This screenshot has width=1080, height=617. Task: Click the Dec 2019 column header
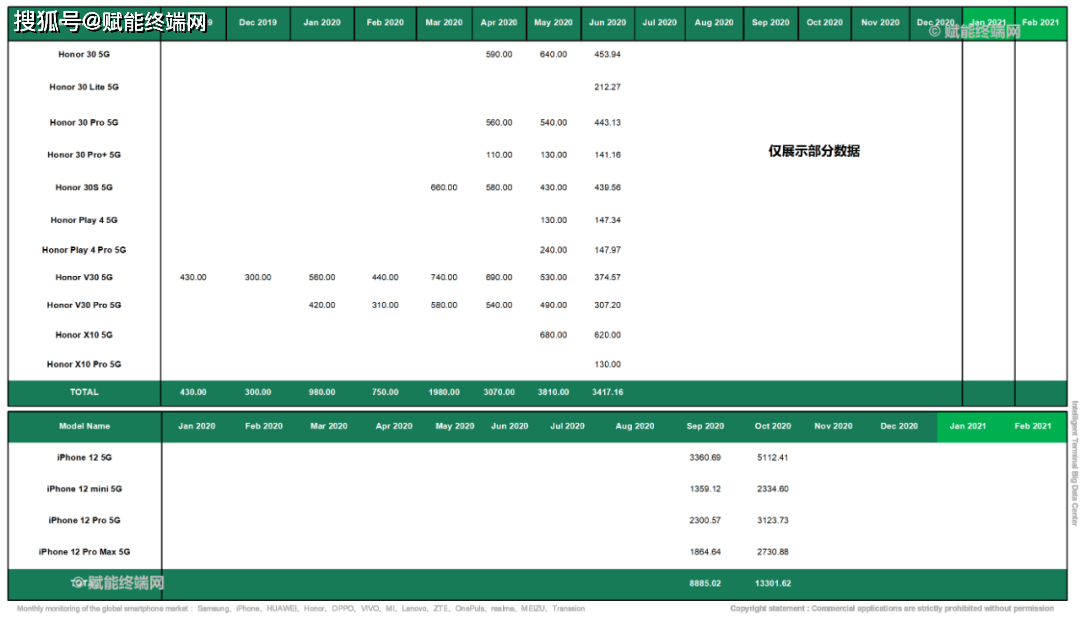pyautogui.click(x=258, y=22)
